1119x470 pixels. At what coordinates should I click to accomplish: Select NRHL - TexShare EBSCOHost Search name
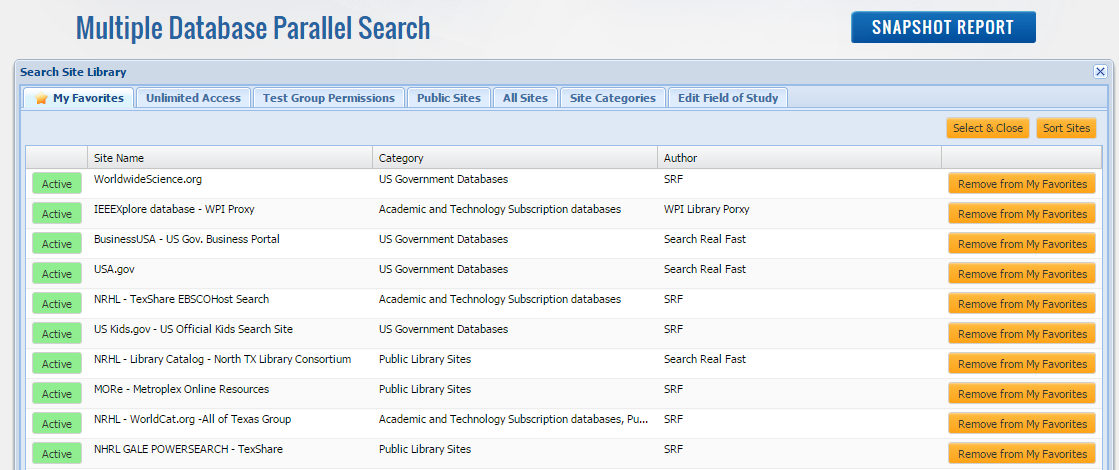point(181,300)
